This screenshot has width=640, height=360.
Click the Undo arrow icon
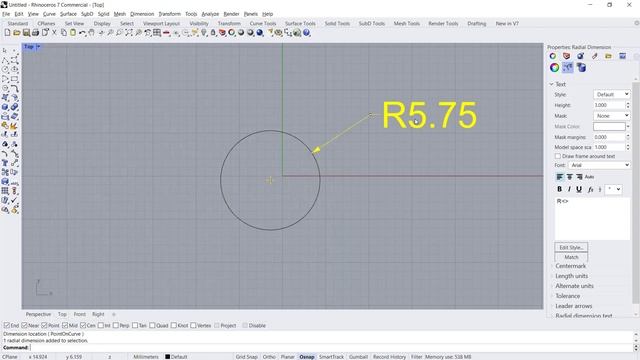click(x=82, y=33)
